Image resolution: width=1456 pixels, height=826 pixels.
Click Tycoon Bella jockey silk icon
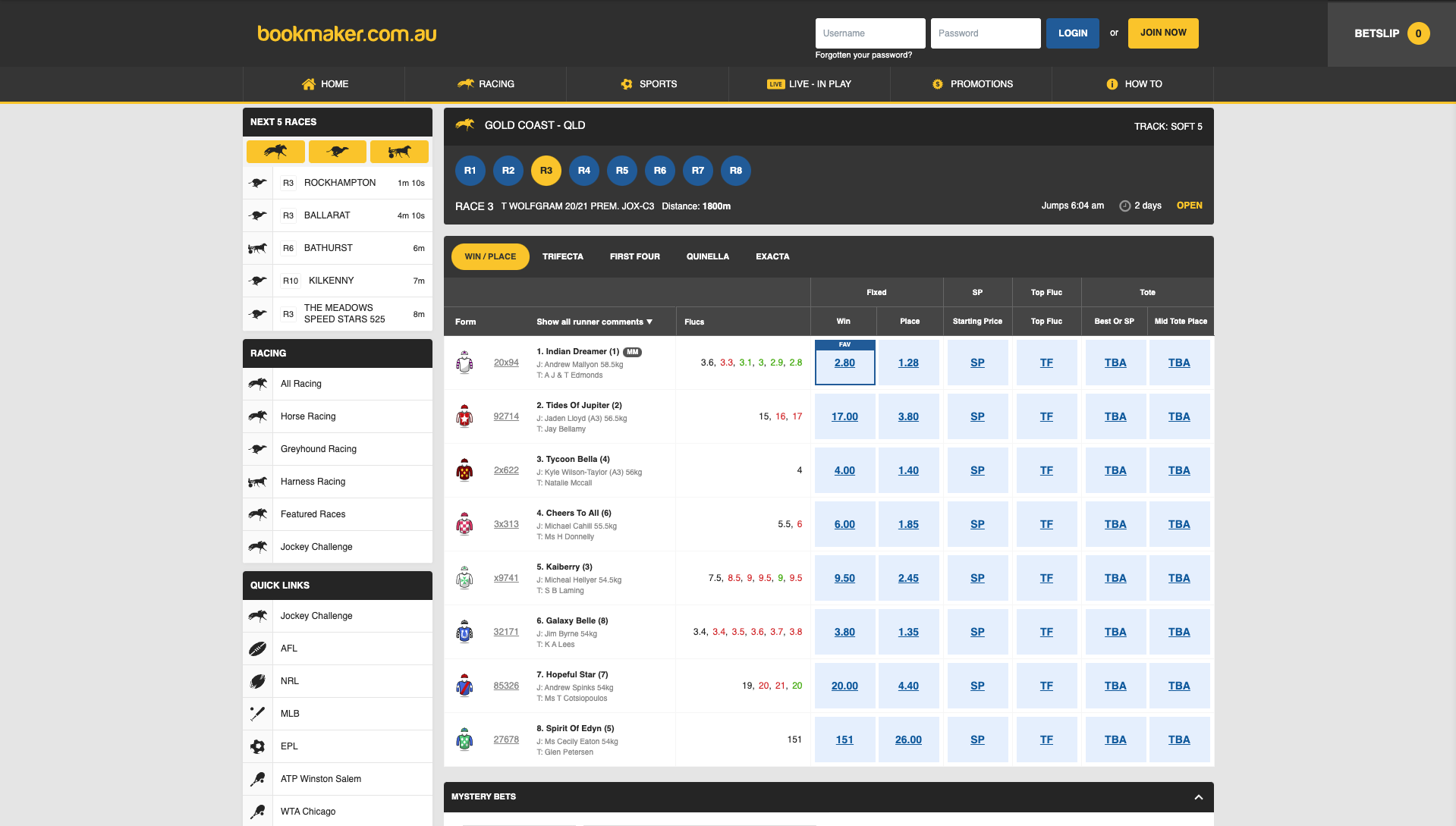point(464,470)
